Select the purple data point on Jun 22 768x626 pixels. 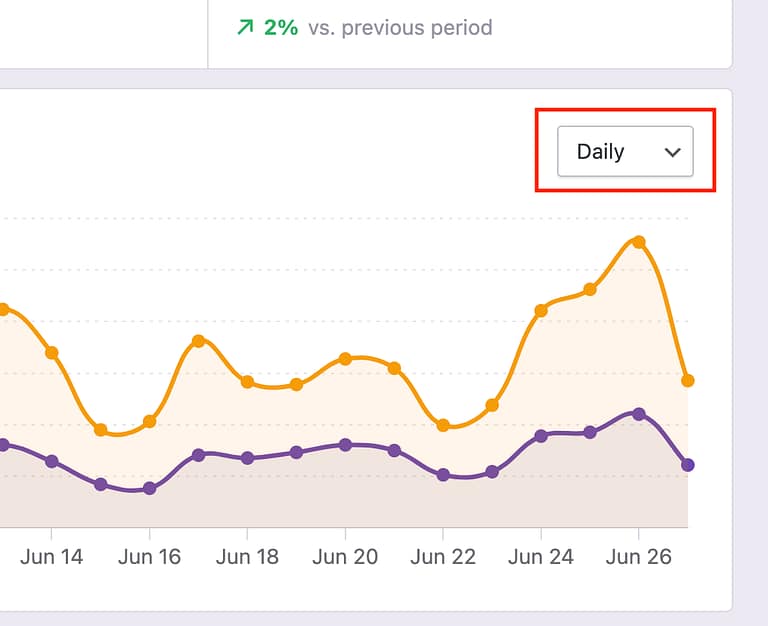tap(443, 475)
